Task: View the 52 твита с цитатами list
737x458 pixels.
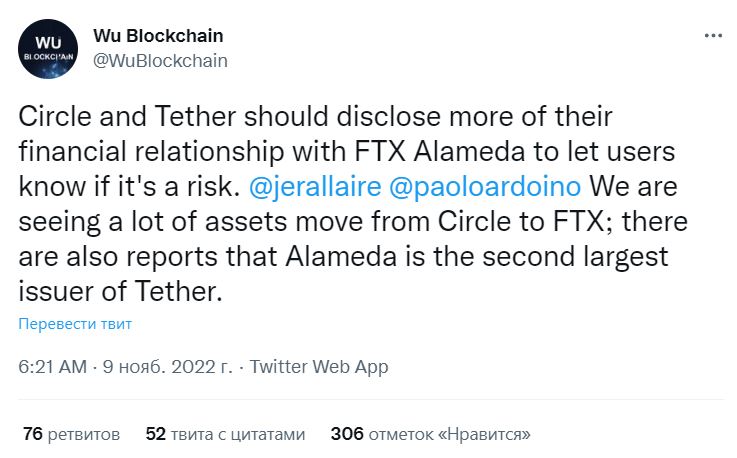Action: [226, 434]
